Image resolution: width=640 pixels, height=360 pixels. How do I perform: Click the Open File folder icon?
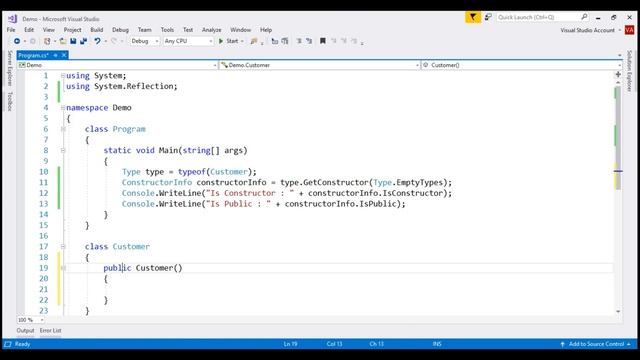[x=62, y=41]
